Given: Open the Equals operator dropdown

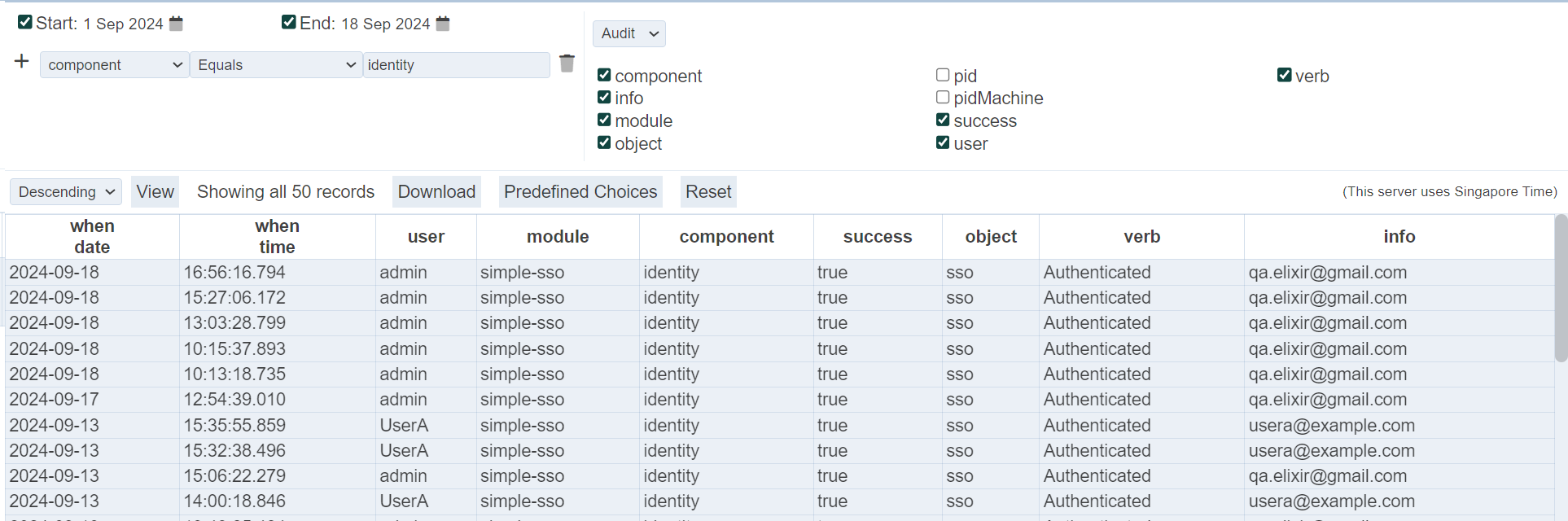Looking at the screenshot, I should [x=276, y=65].
